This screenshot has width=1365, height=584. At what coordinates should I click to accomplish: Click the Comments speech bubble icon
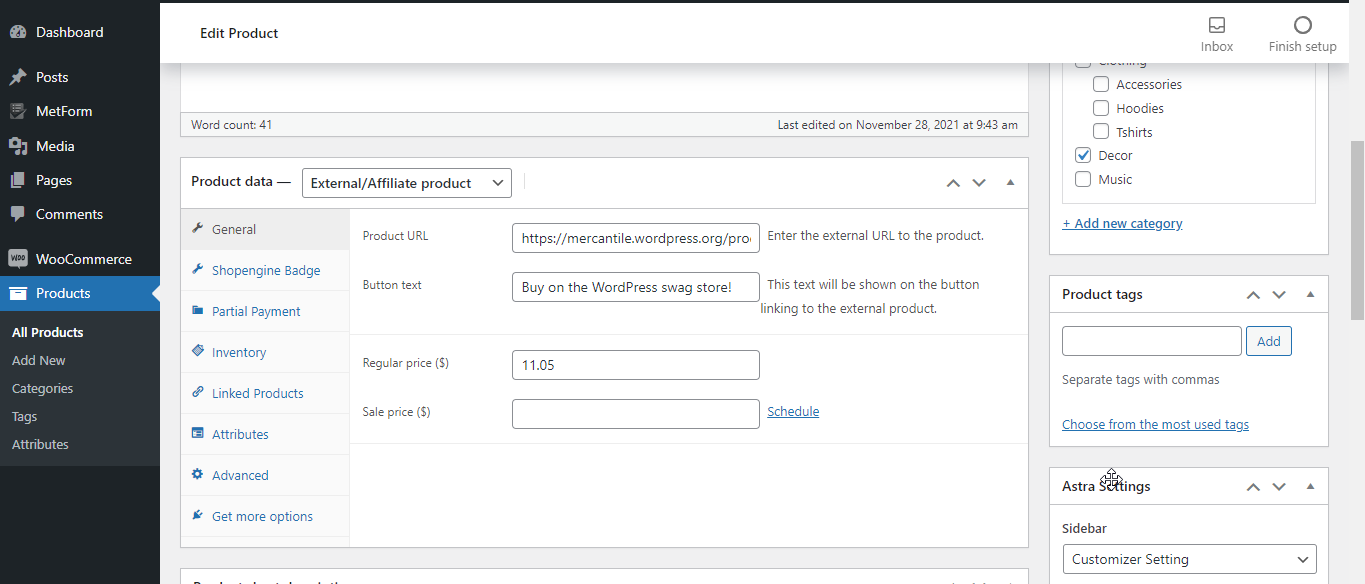pyautogui.click(x=18, y=214)
